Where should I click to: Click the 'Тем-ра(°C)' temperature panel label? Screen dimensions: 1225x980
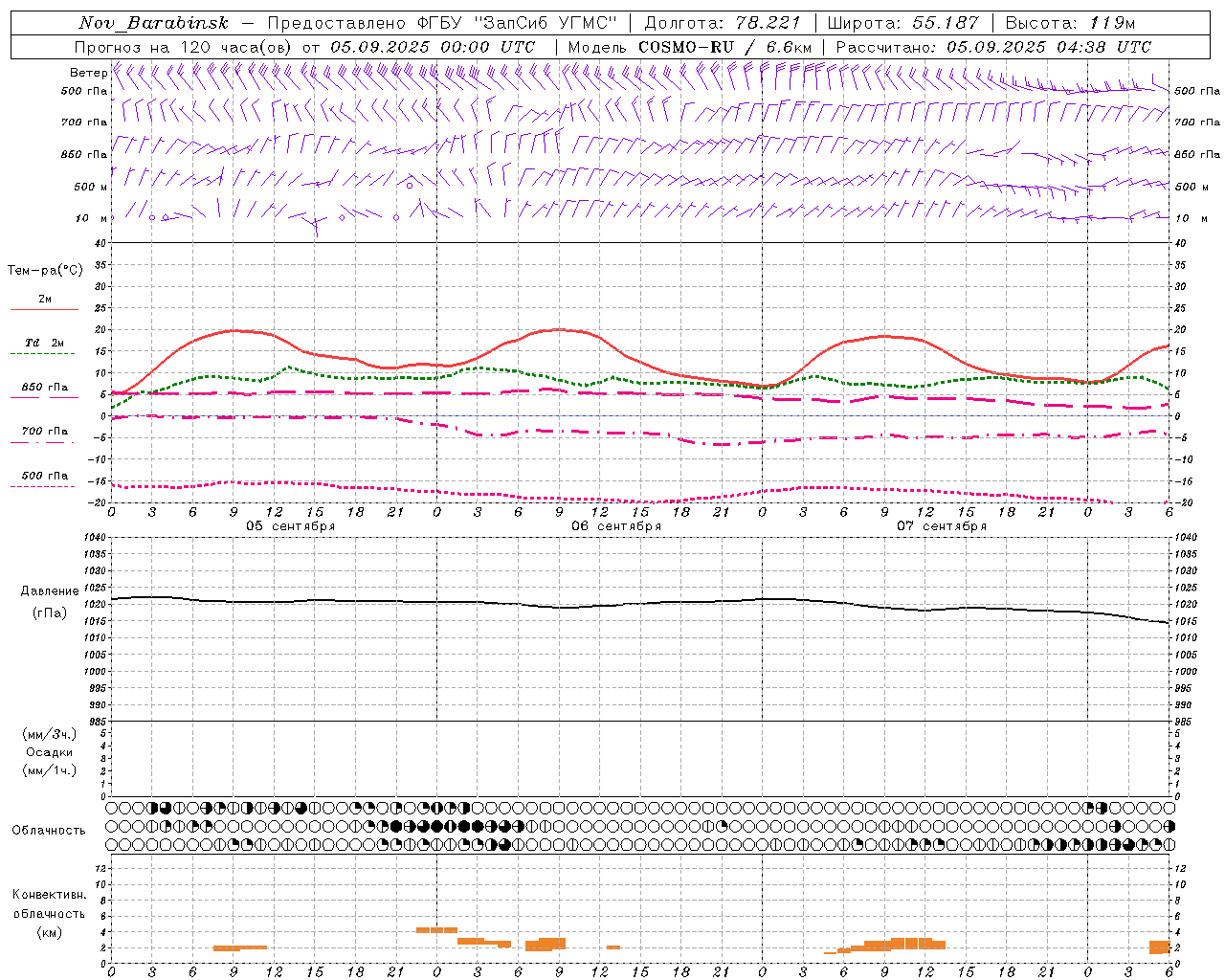pos(45,271)
